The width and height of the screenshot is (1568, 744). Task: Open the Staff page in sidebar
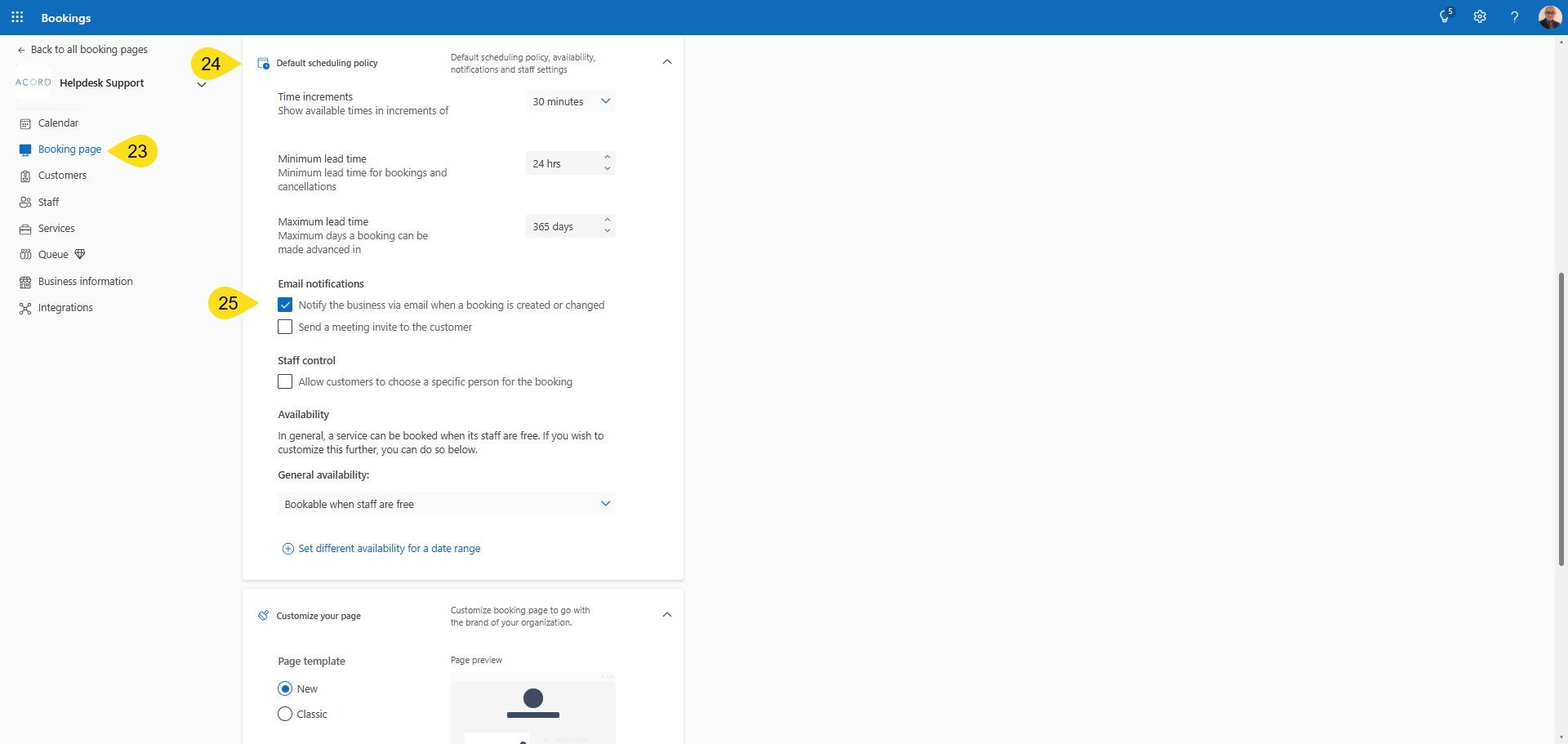click(x=48, y=203)
